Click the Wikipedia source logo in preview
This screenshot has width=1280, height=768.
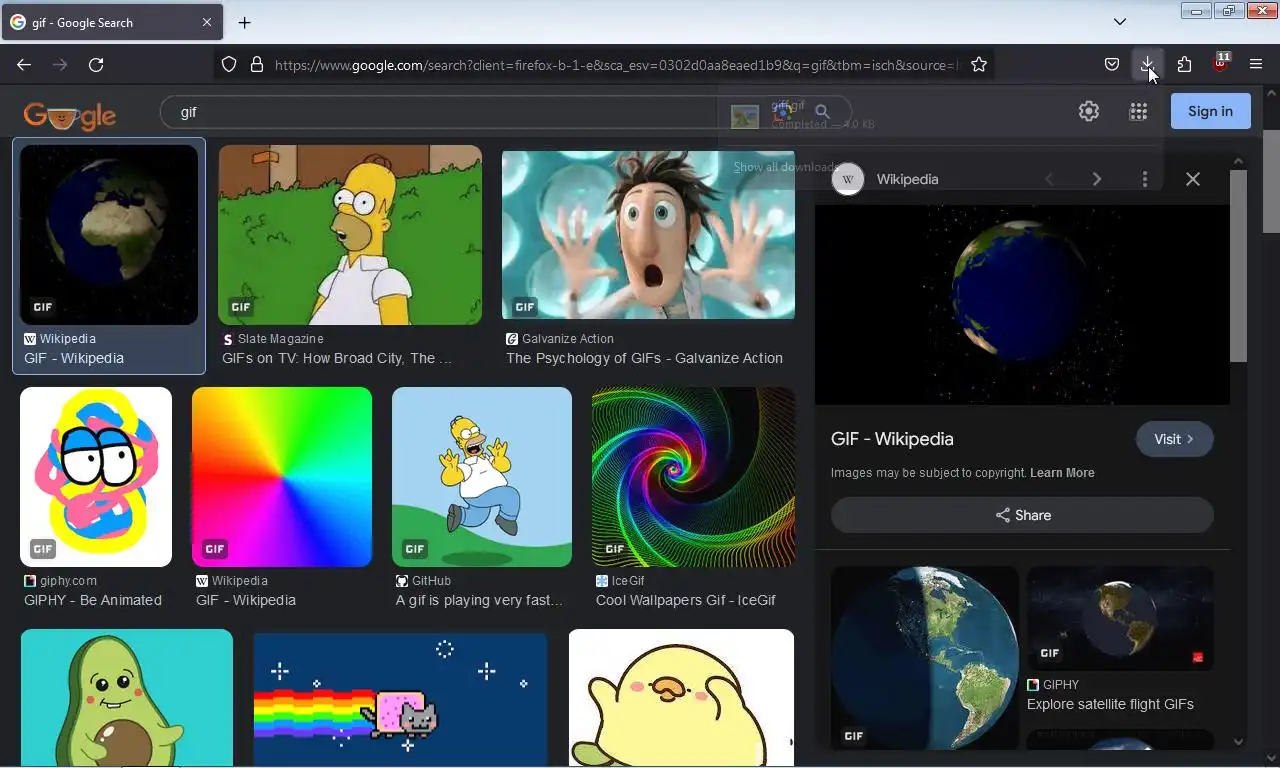coord(848,179)
